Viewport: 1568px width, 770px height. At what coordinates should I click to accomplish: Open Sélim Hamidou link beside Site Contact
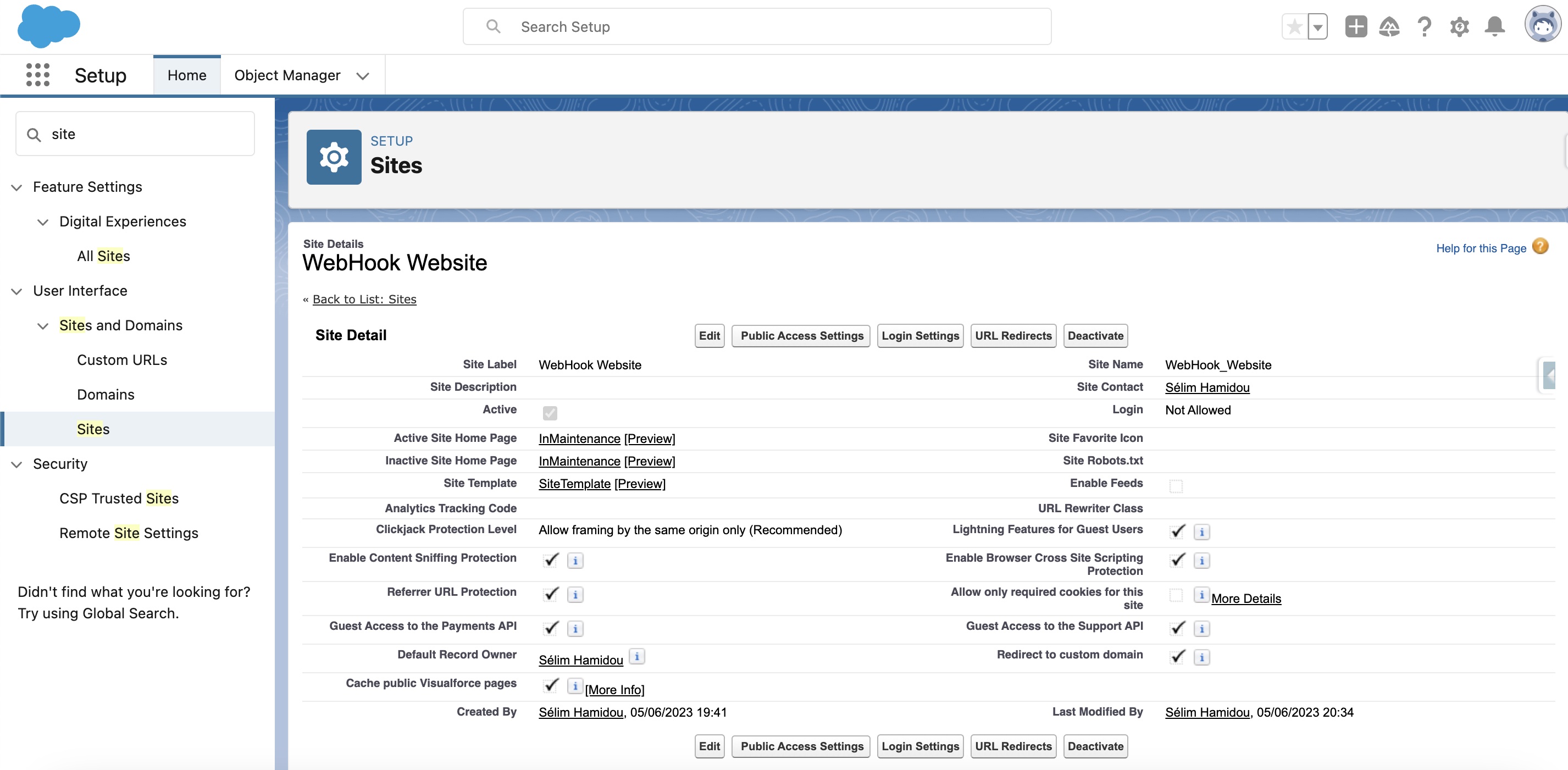(x=1207, y=387)
